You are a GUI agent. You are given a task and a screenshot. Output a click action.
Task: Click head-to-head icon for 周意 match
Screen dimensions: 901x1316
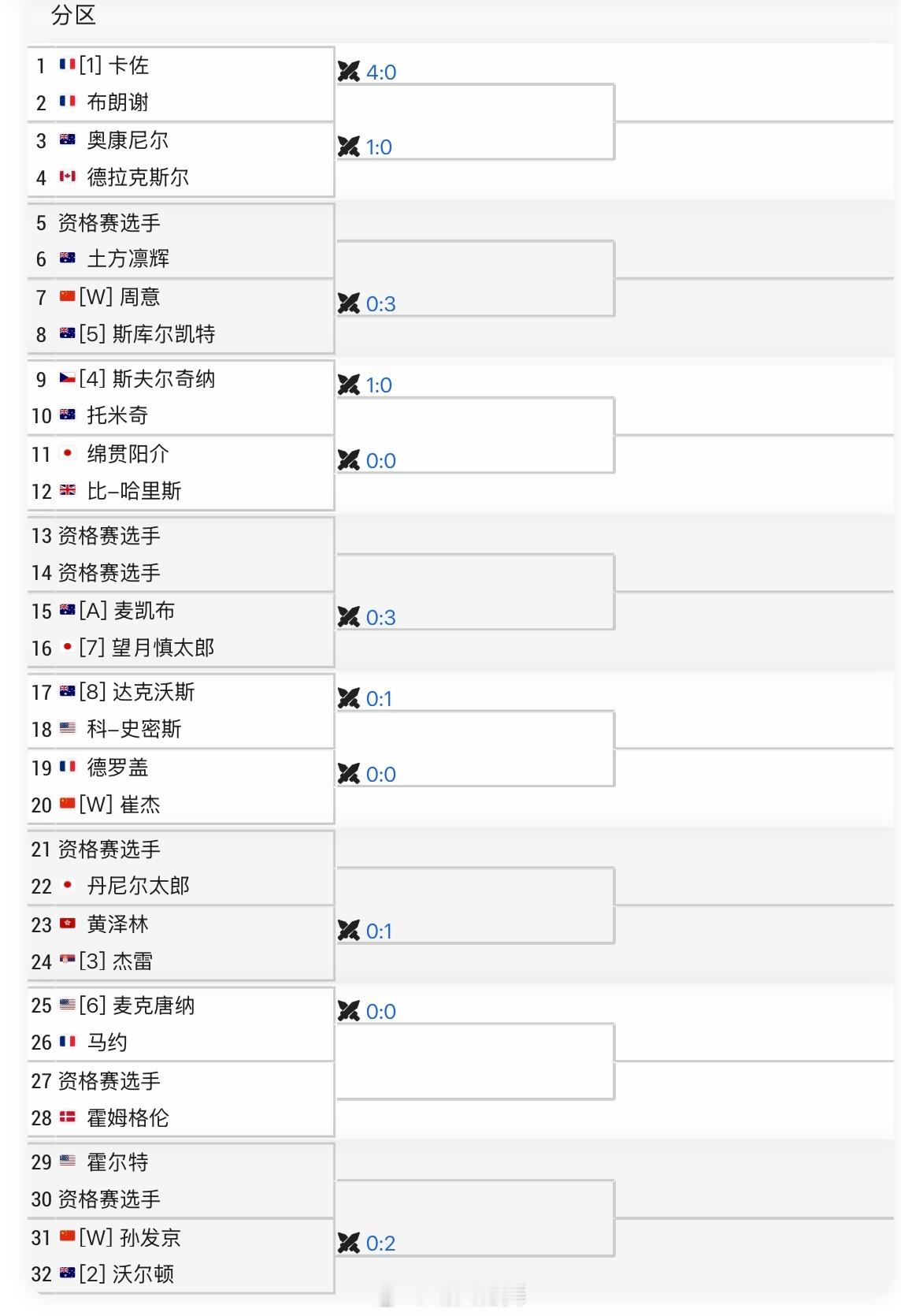point(348,303)
